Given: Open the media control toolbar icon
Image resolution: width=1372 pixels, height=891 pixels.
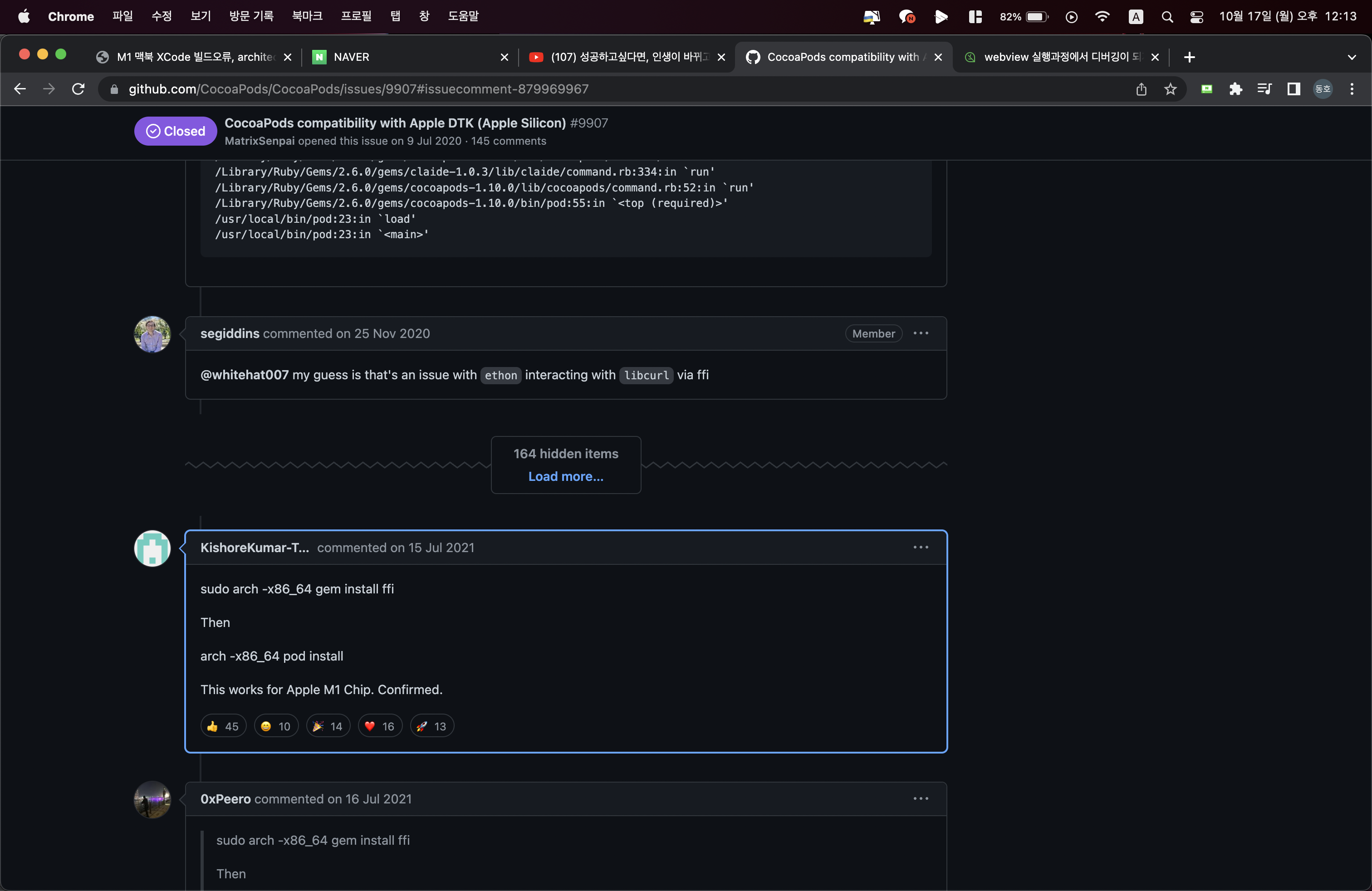Looking at the screenshot, I should [1264, 89].
